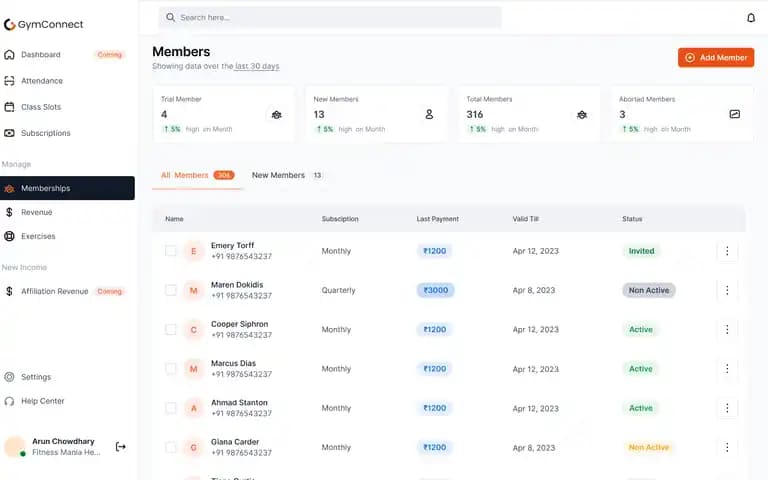Log out using the exit icon
Viewport: 768px width, 480px height.
click(x=120, y=446)
